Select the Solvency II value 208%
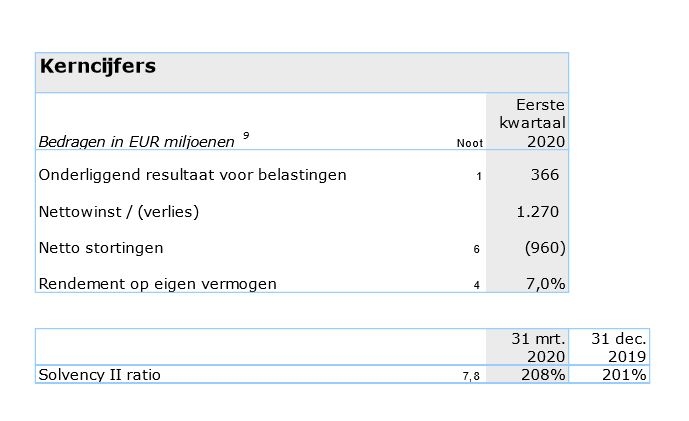 point(546,375)
